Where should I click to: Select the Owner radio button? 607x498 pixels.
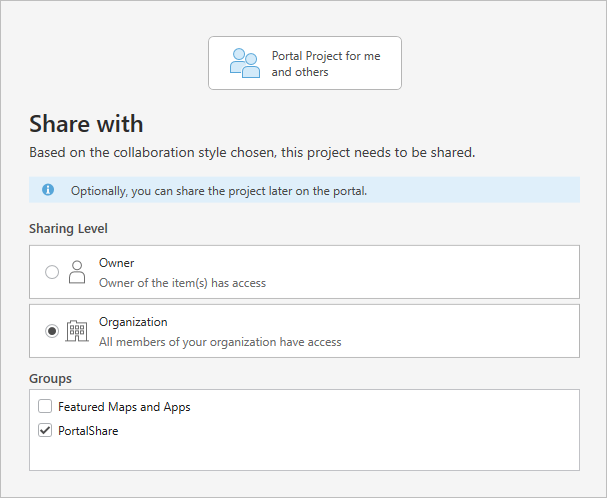[x=52, y=272]
